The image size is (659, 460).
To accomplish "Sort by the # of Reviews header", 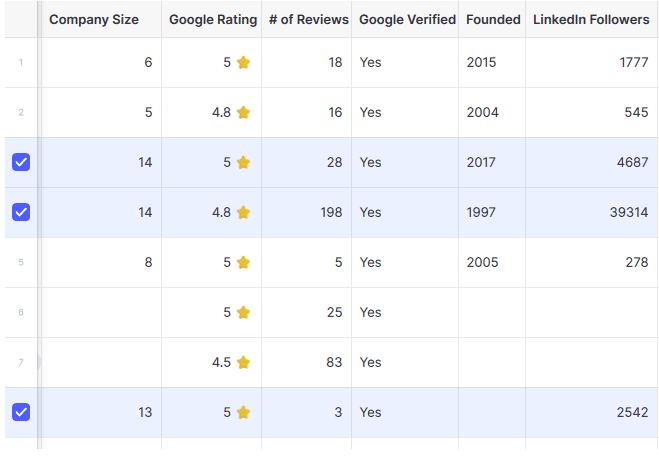I will pyautogui.click(x=308, y=19).
